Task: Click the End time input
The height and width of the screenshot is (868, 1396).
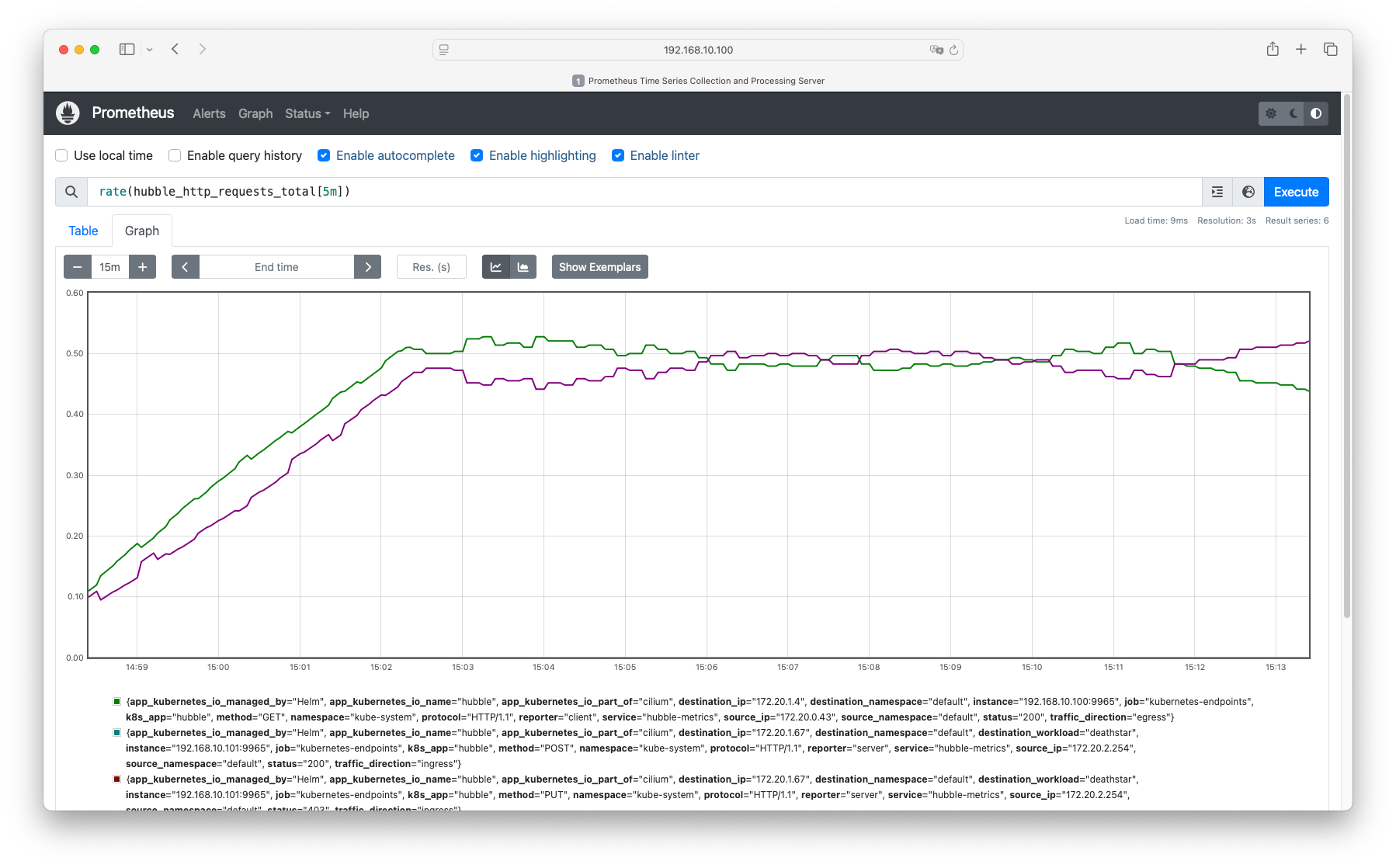Action: click(x=276, y=267)
